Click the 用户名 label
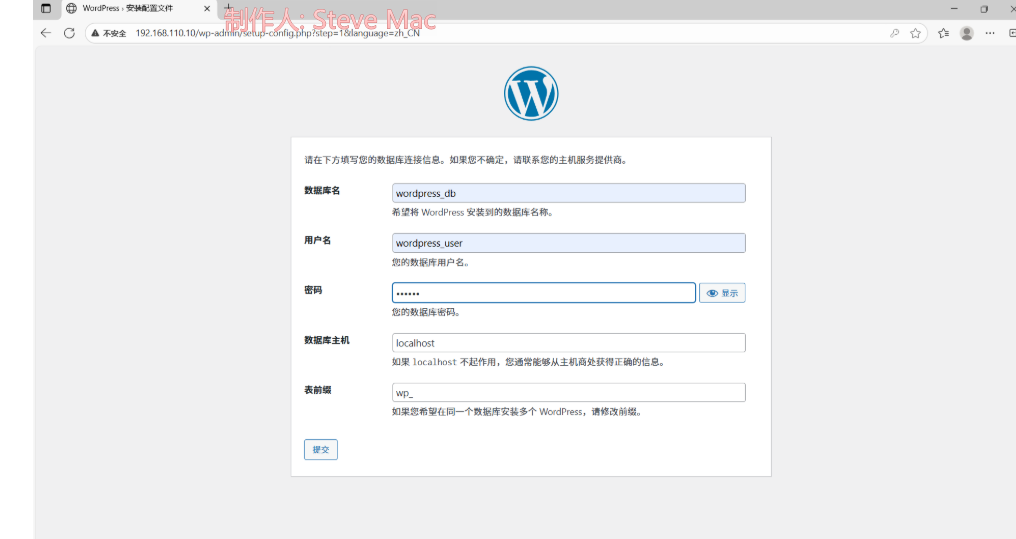The image size is (1016, 539). [318, 240]
